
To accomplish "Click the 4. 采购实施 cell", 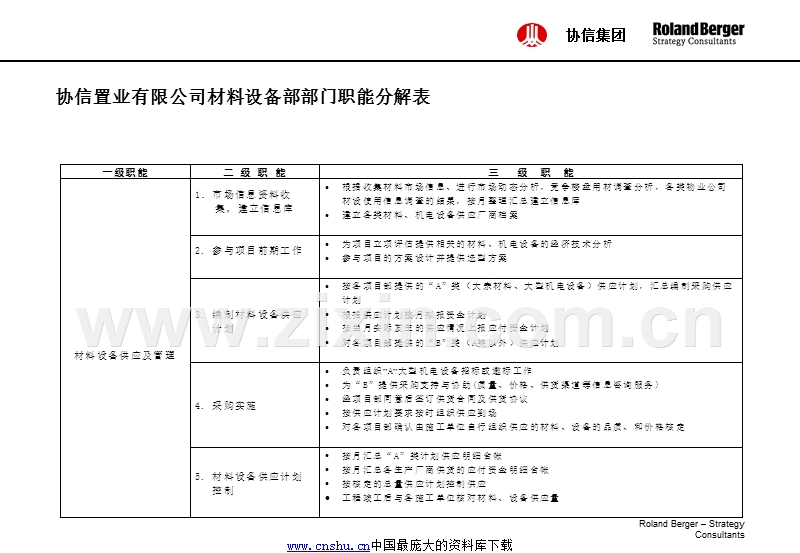I will pos(255,405).
